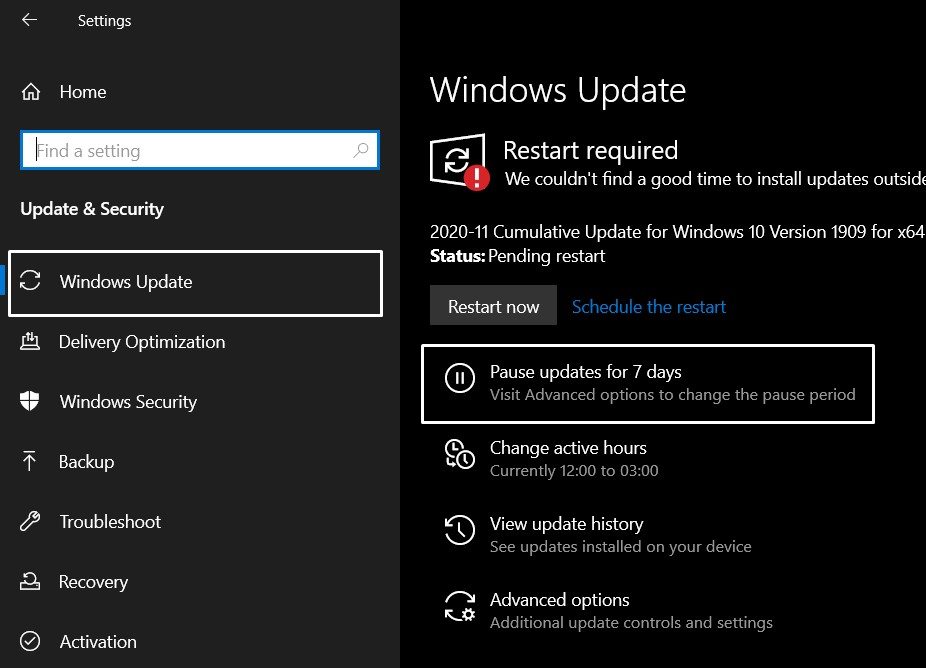Select Windows Update in the sidebar
The width and height of the screenshot is (926, 668).
pos(195,283)
